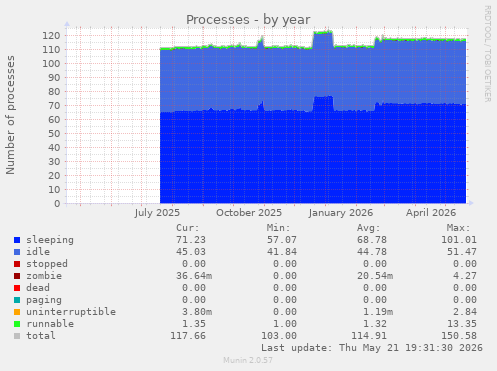Click the paging legend color swatch
Viewport: 497px width, 371px height.
(x=17, y=300)
